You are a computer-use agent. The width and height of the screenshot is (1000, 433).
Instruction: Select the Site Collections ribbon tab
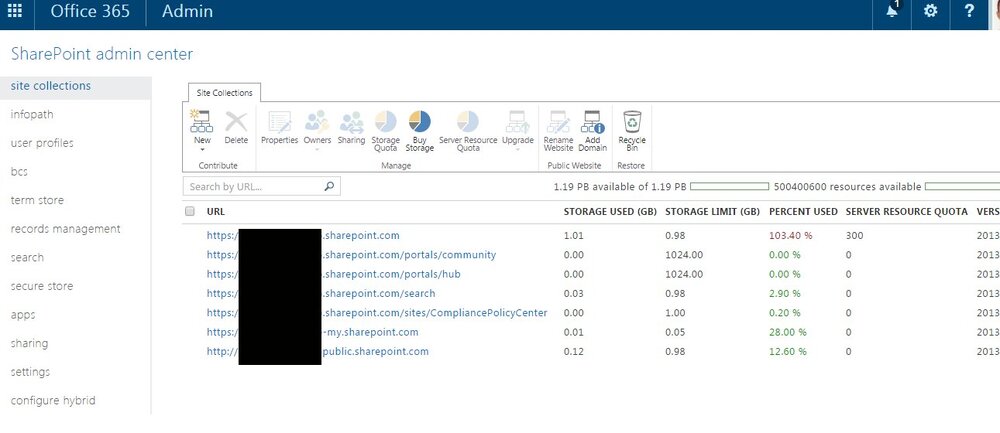pyautogui.click(x=224, y=92)
